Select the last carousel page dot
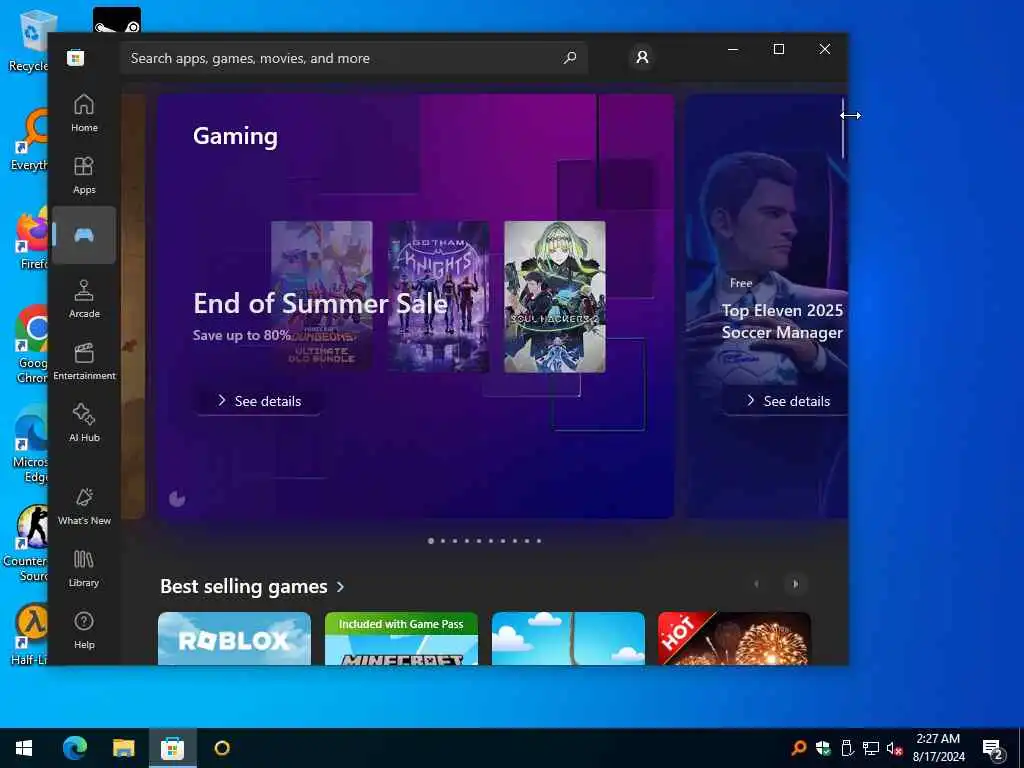This screenshot has width=1024, height=768. [x=539, y=541]
